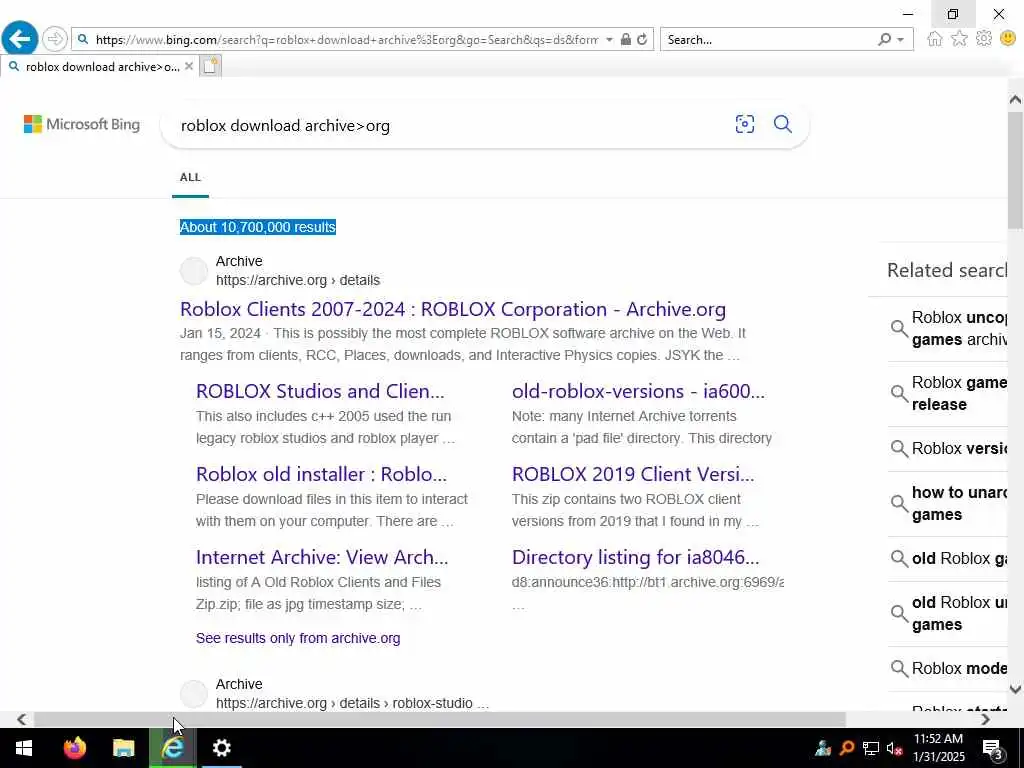Switch to Internet Explorer taskbar icon
This screenshot has width=1024, height=768.
[x=172, y=748]
